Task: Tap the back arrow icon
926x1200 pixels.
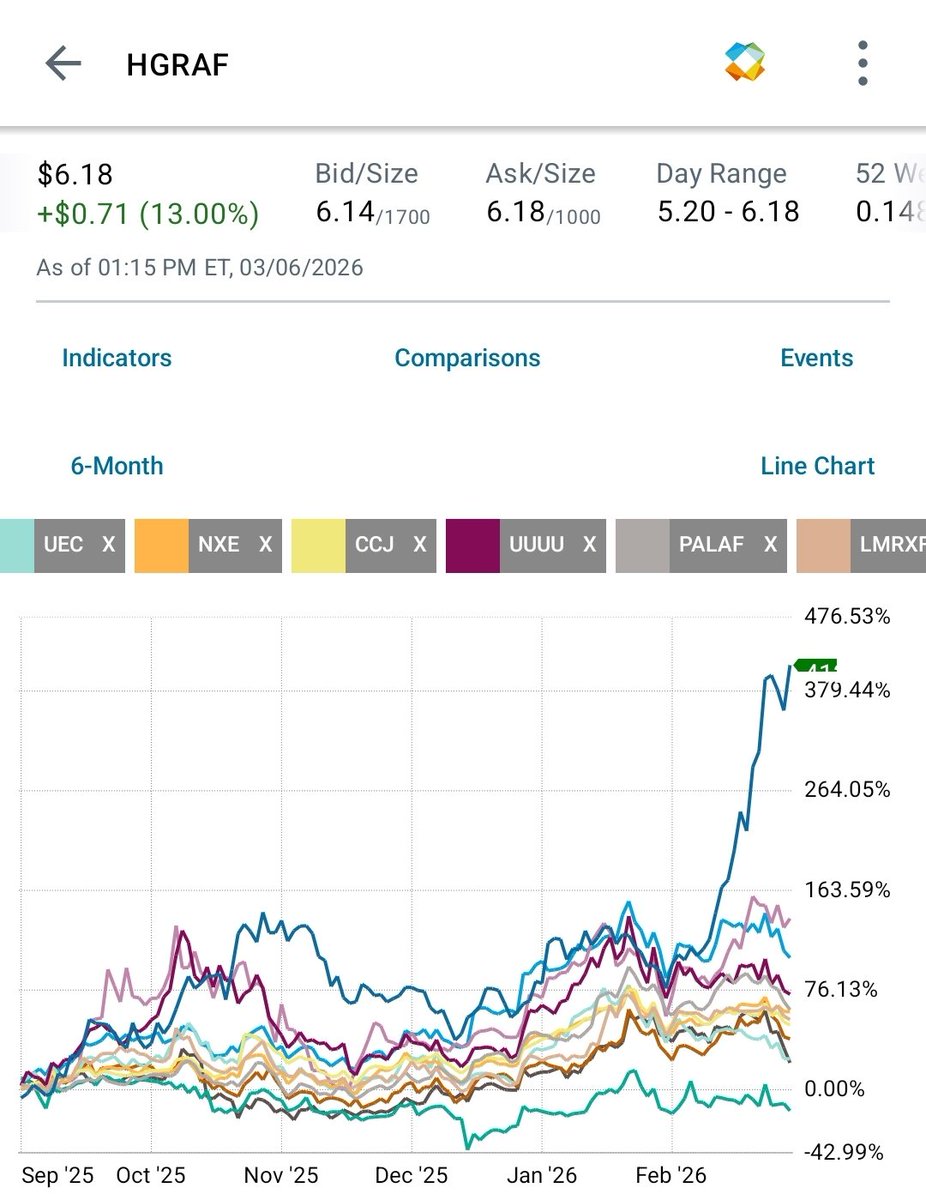Action: pyautogui.click(x=62, y=64)
